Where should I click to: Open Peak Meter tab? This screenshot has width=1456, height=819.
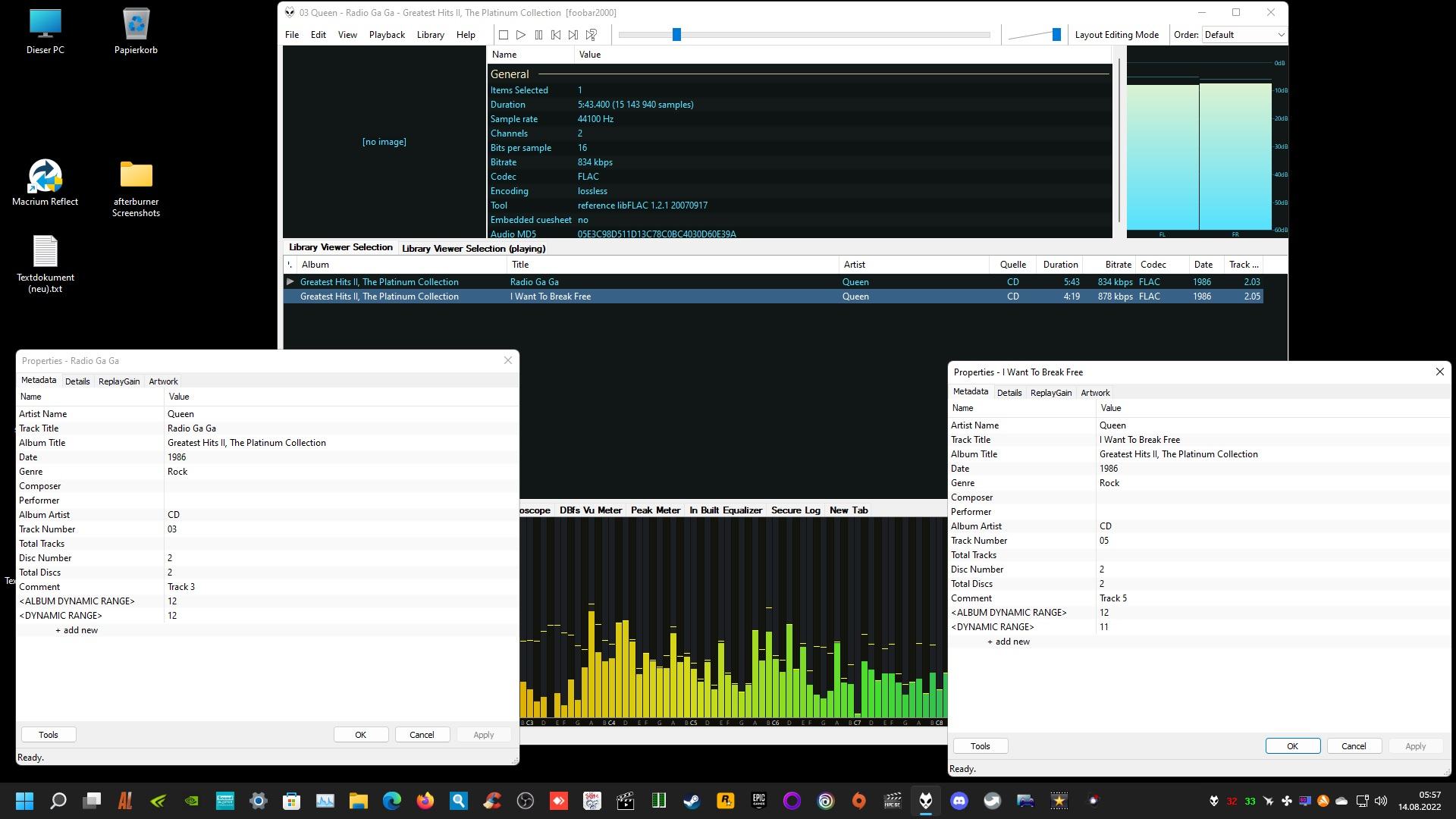pyautogui.click(x=655, y=510)
